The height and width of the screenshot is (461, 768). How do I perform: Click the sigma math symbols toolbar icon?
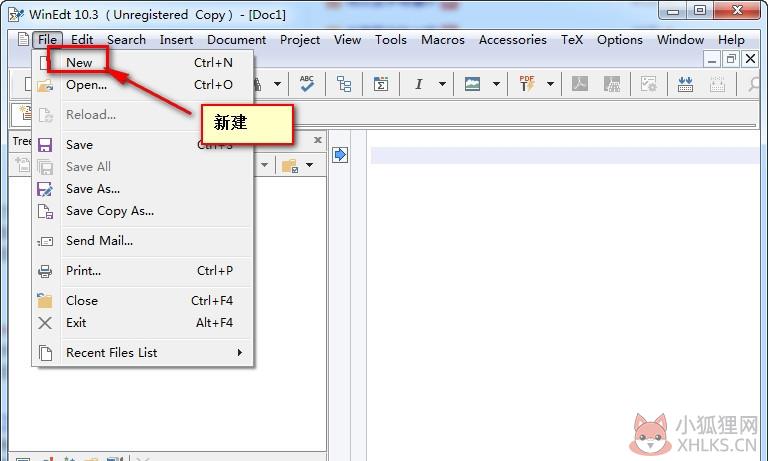click(381, 84)
